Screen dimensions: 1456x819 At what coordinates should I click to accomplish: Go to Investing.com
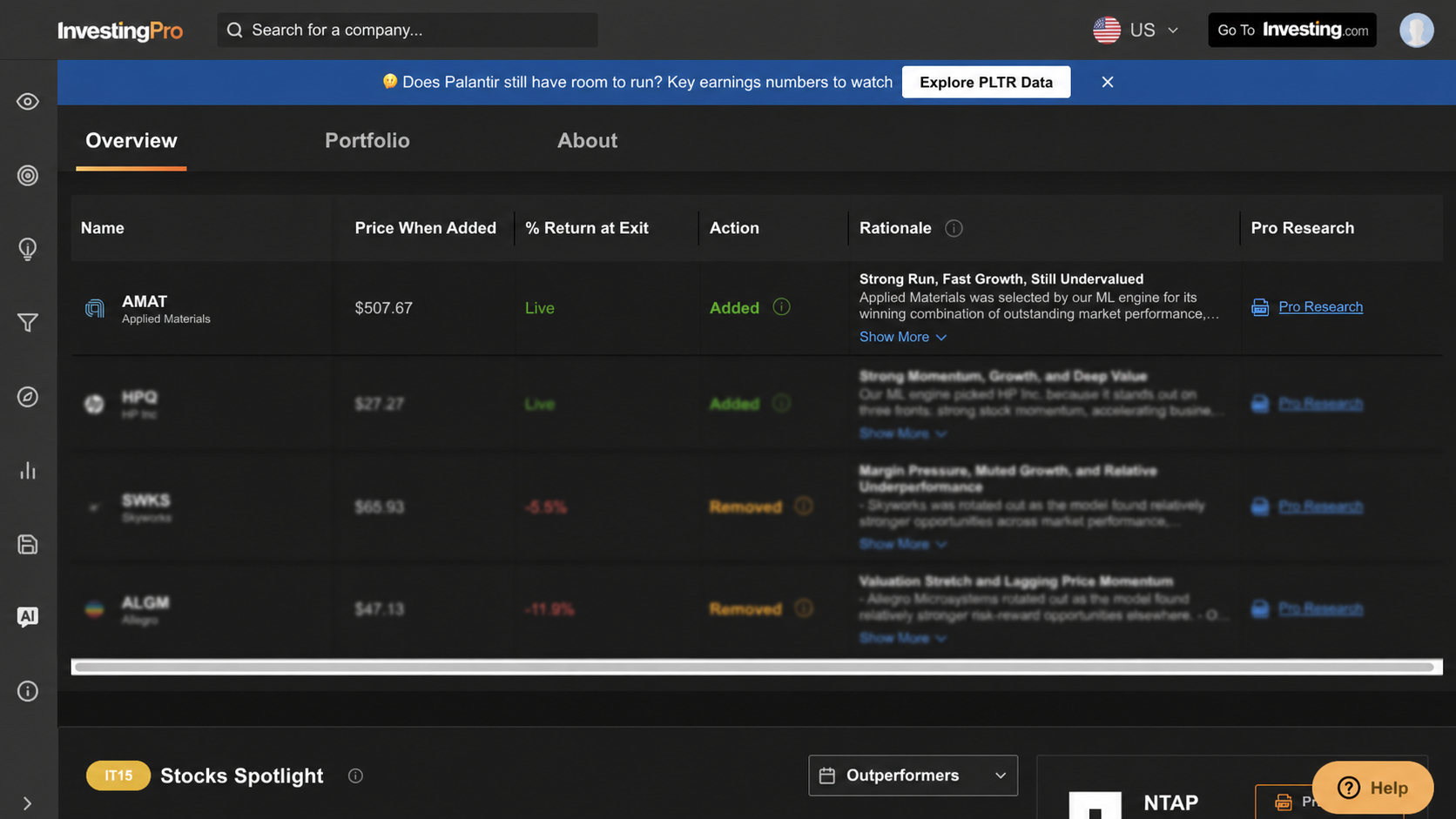coord(1292,30)
